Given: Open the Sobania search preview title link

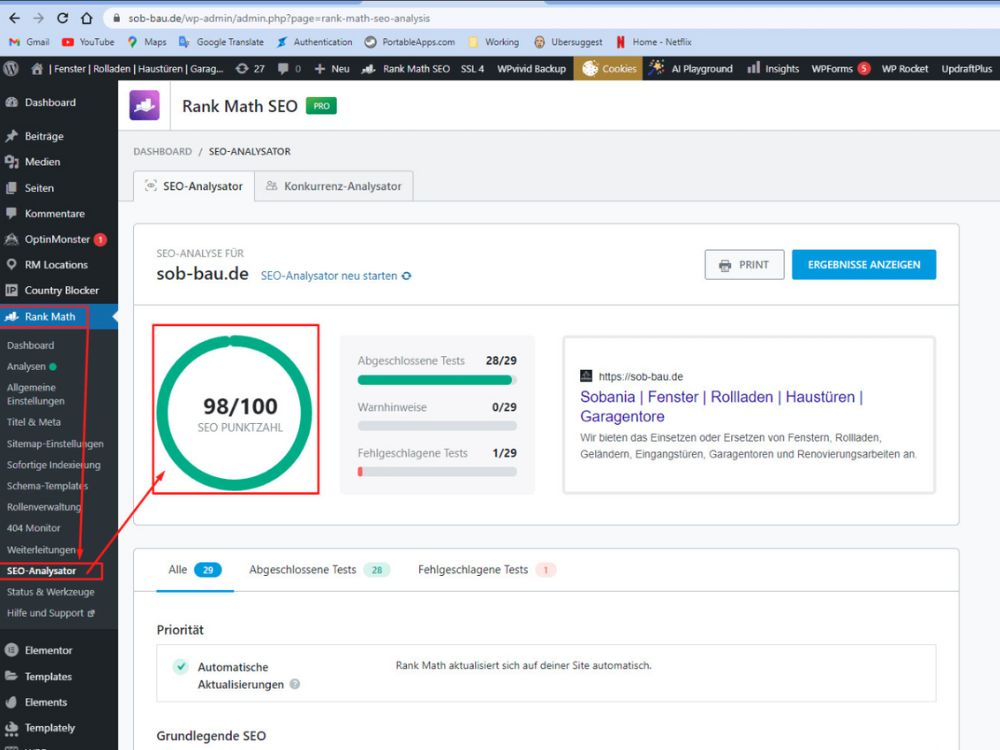Looking at the screenshot, I should [721, 406].
